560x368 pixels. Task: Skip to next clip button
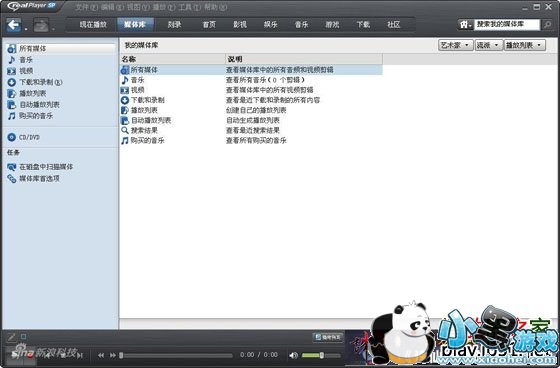point(80,355)
